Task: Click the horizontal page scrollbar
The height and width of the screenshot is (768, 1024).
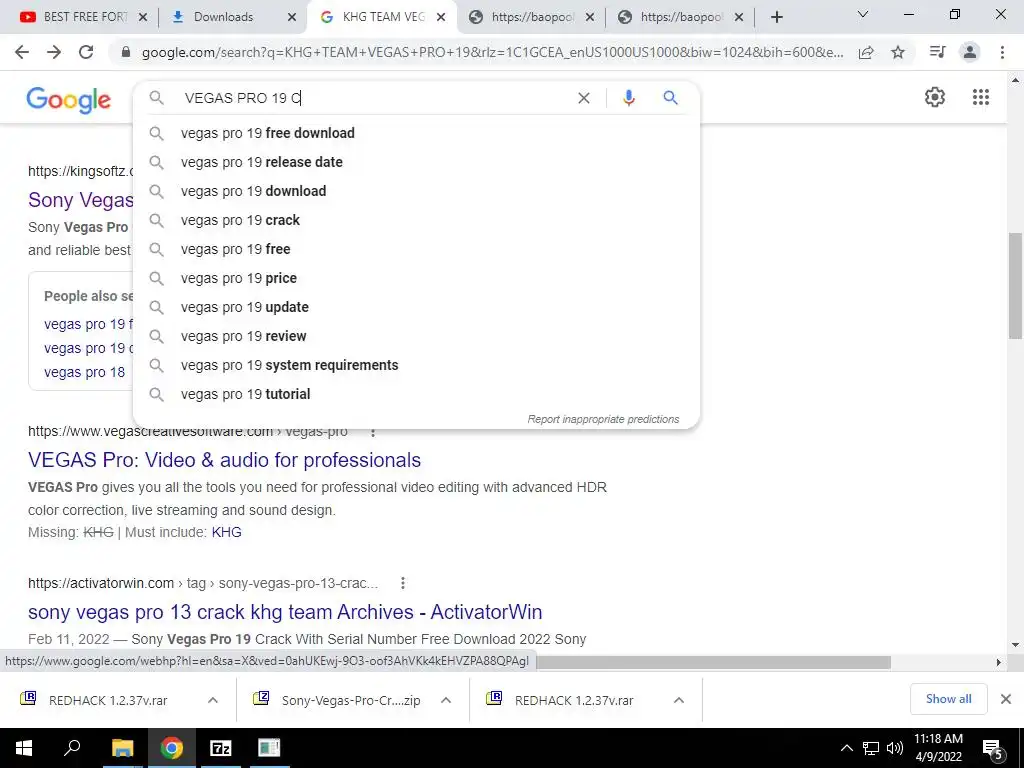Action: click(x=712, y=662)
